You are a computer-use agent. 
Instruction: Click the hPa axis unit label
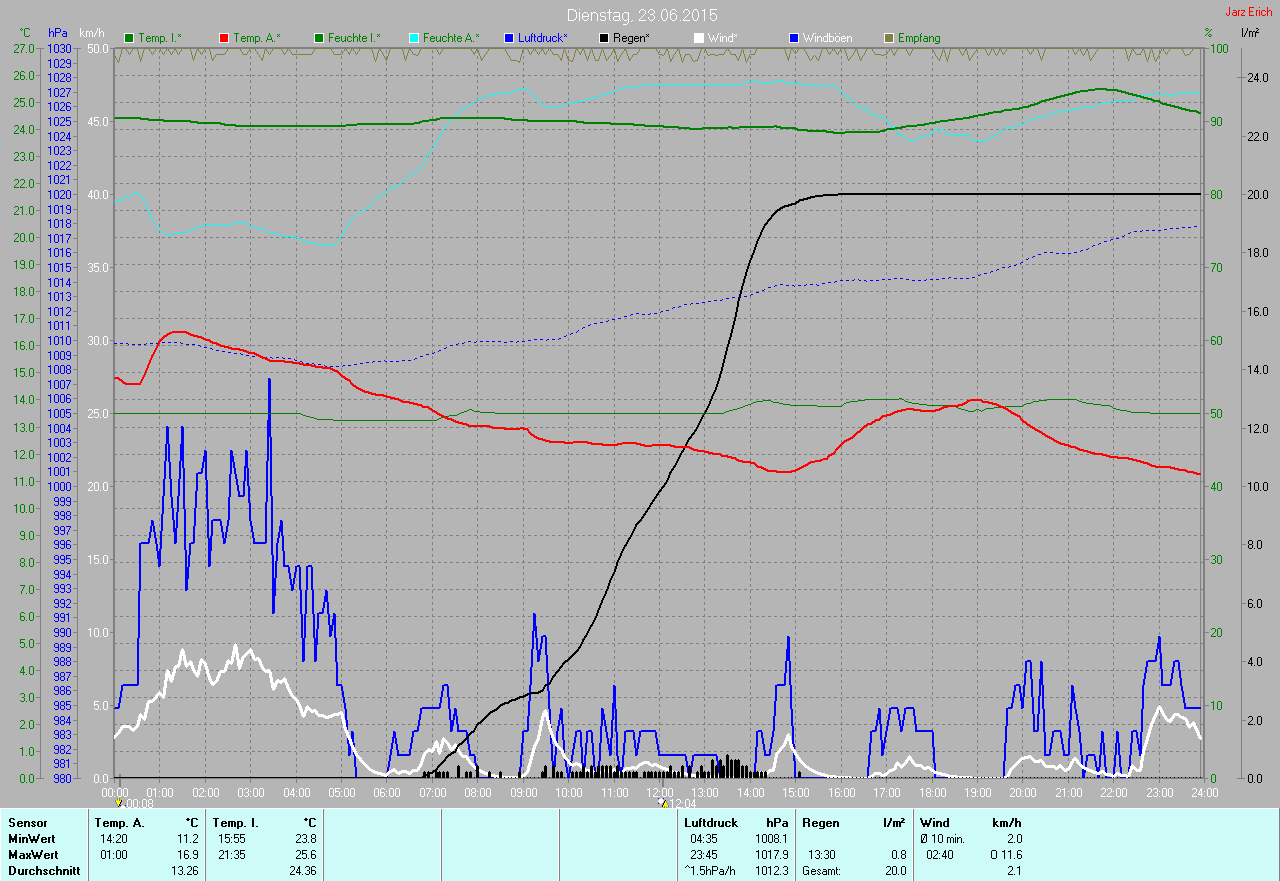(x=57, y=33)
